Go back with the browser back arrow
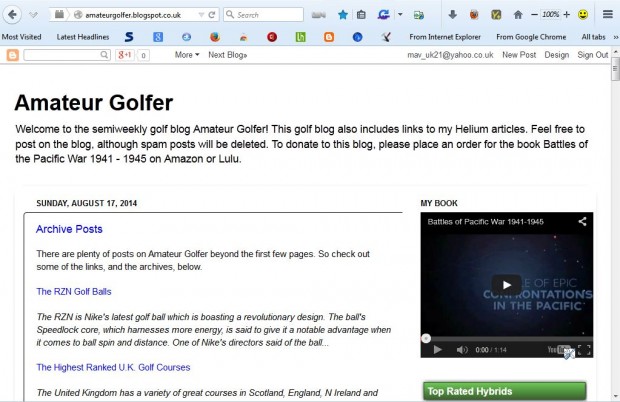This screenshot has height=402, width=620. coord(12,15)
